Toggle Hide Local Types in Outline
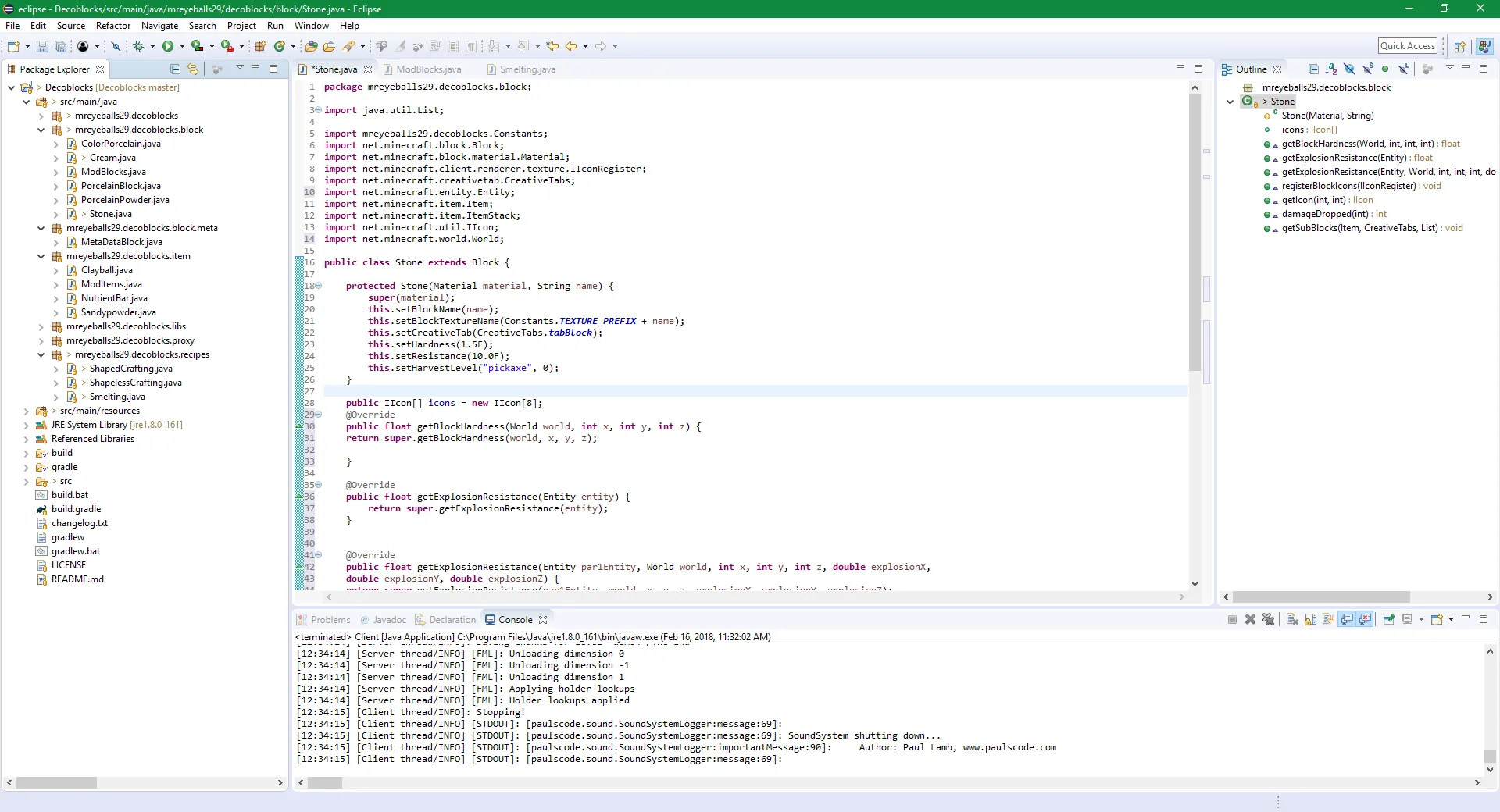1500x812 pixels. (1403, 69)
